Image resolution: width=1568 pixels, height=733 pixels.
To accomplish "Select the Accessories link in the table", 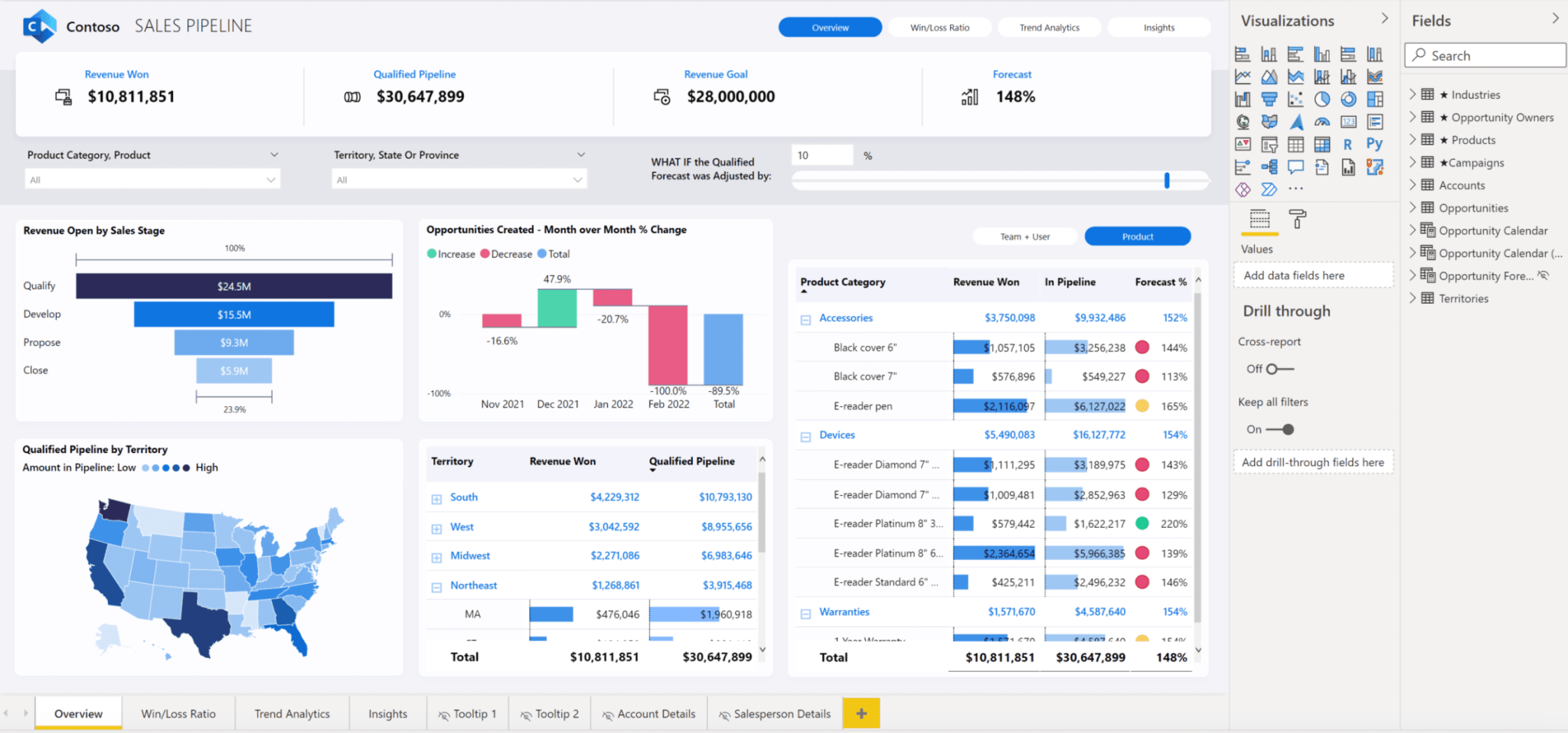I will [845, 318].
